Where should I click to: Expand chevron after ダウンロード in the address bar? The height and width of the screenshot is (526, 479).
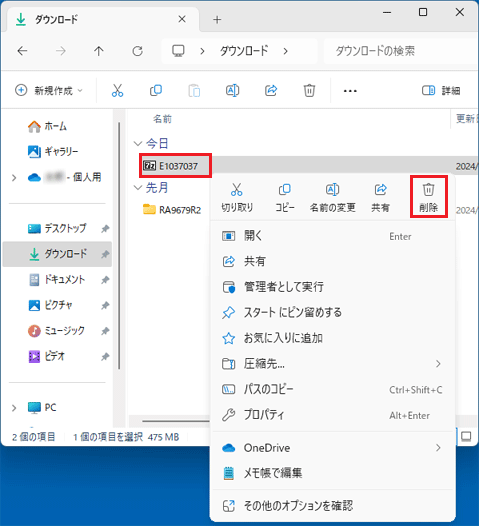tap(285, 51)
